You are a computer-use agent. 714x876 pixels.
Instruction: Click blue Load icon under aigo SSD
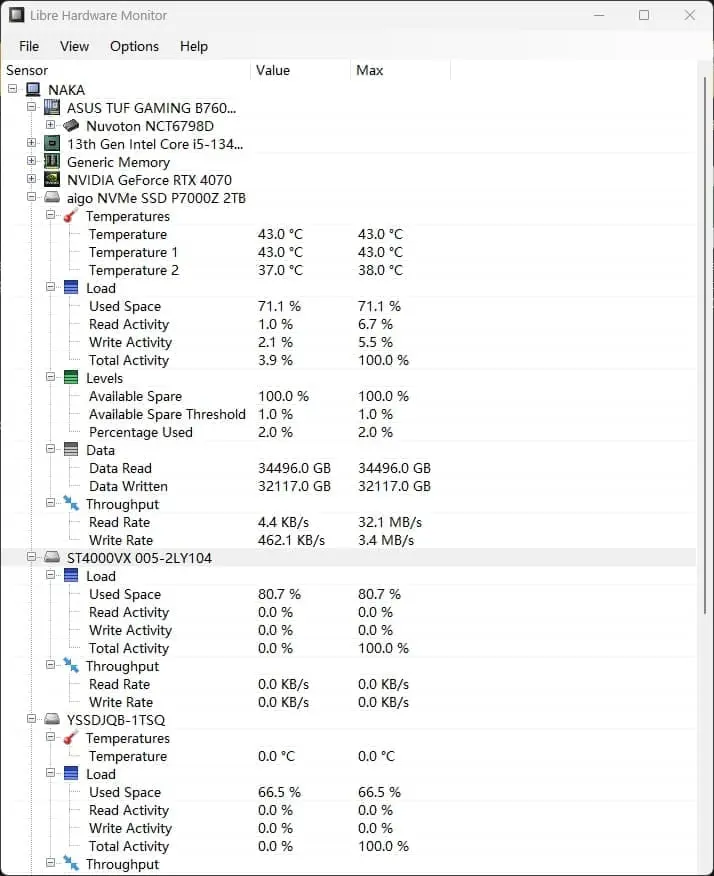coord(71,287)
